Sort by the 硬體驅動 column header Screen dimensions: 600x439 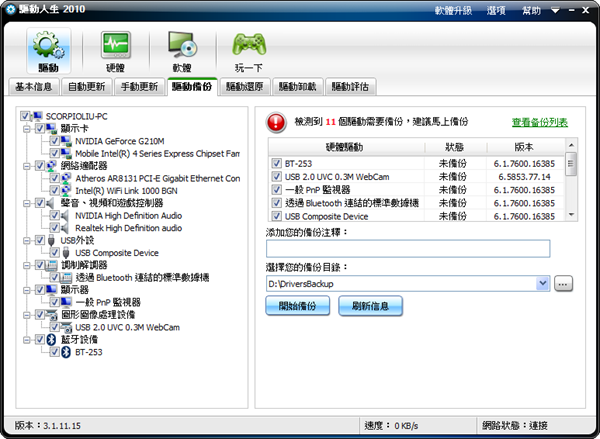click(346, 147)
